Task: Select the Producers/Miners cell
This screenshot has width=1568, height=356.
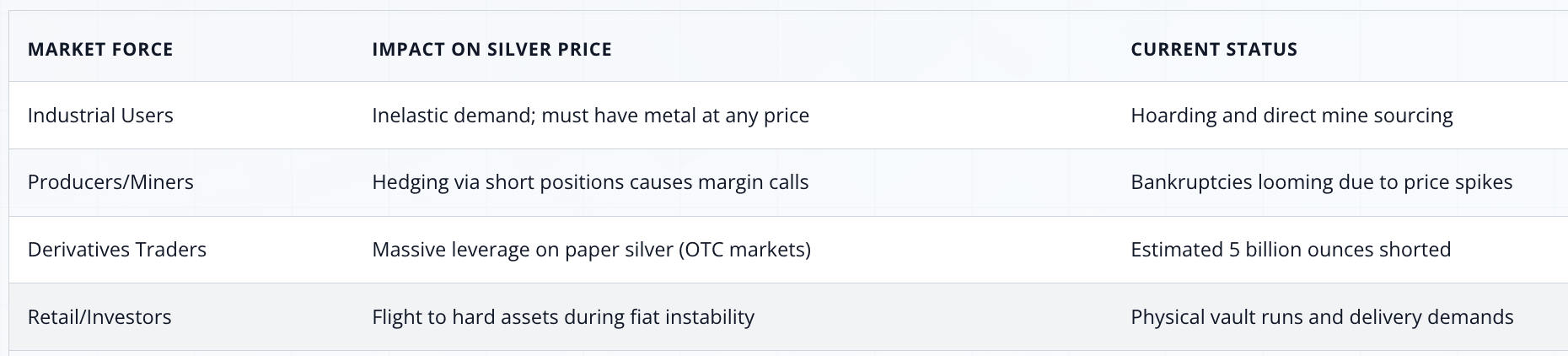Action: tap(110, 182)
